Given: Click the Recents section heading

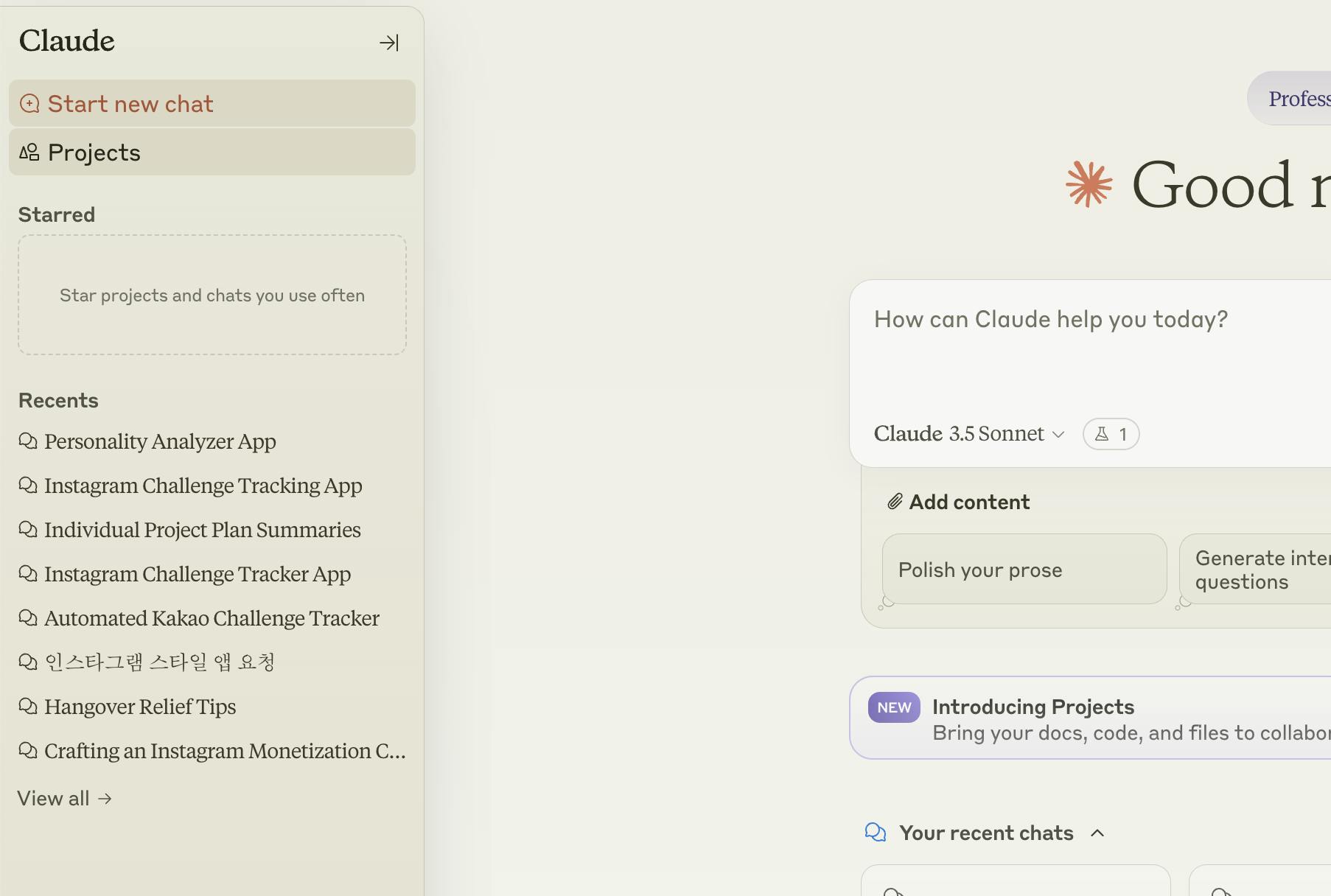Looking at the screenshot, I should tap(58, 401).
